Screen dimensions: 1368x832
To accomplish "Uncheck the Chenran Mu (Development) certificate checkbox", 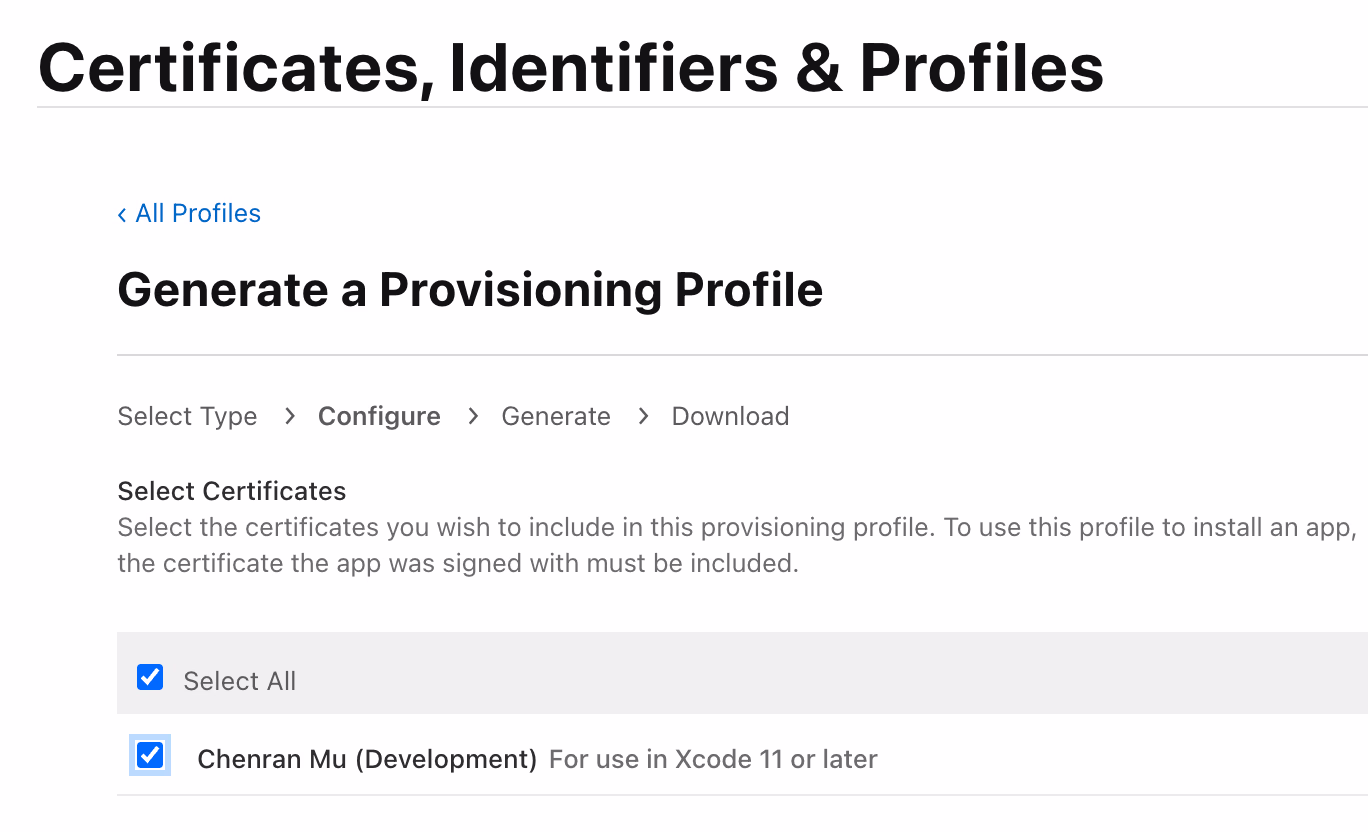I will (150, 755).
